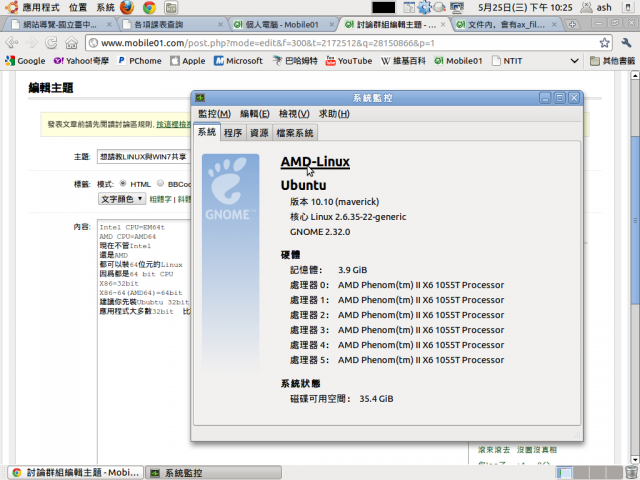
Task: Expand the bookmarks overflow chevron
Action: (574, 61)
